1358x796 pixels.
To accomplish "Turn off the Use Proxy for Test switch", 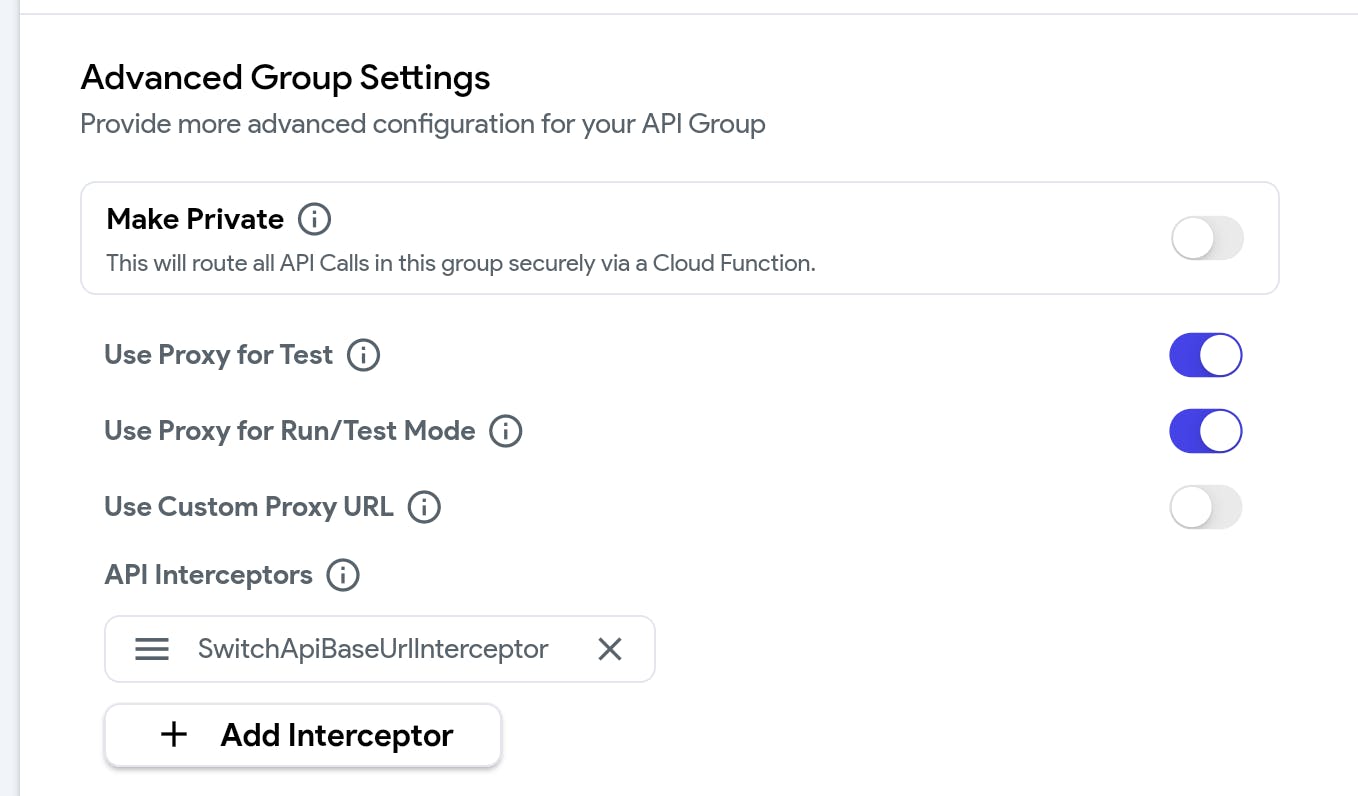I will (1206, 355).
